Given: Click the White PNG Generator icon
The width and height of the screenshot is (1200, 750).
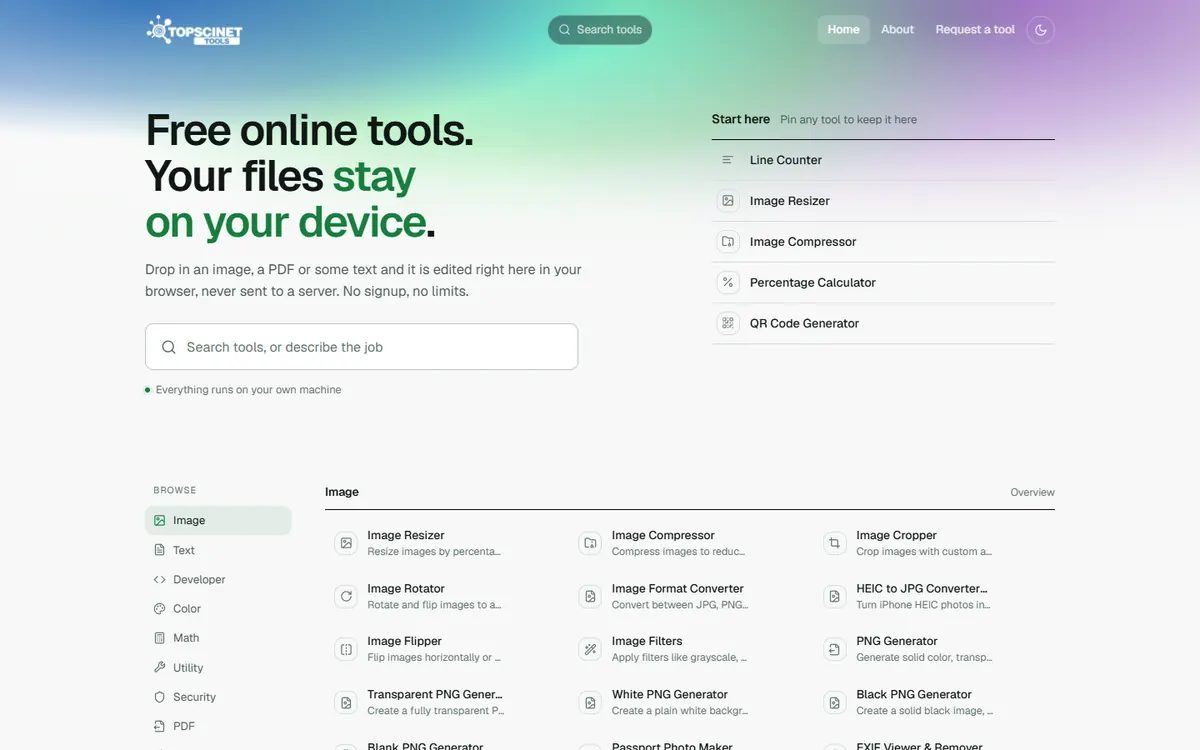Looking at the screenshot, I should click(590, 702).
